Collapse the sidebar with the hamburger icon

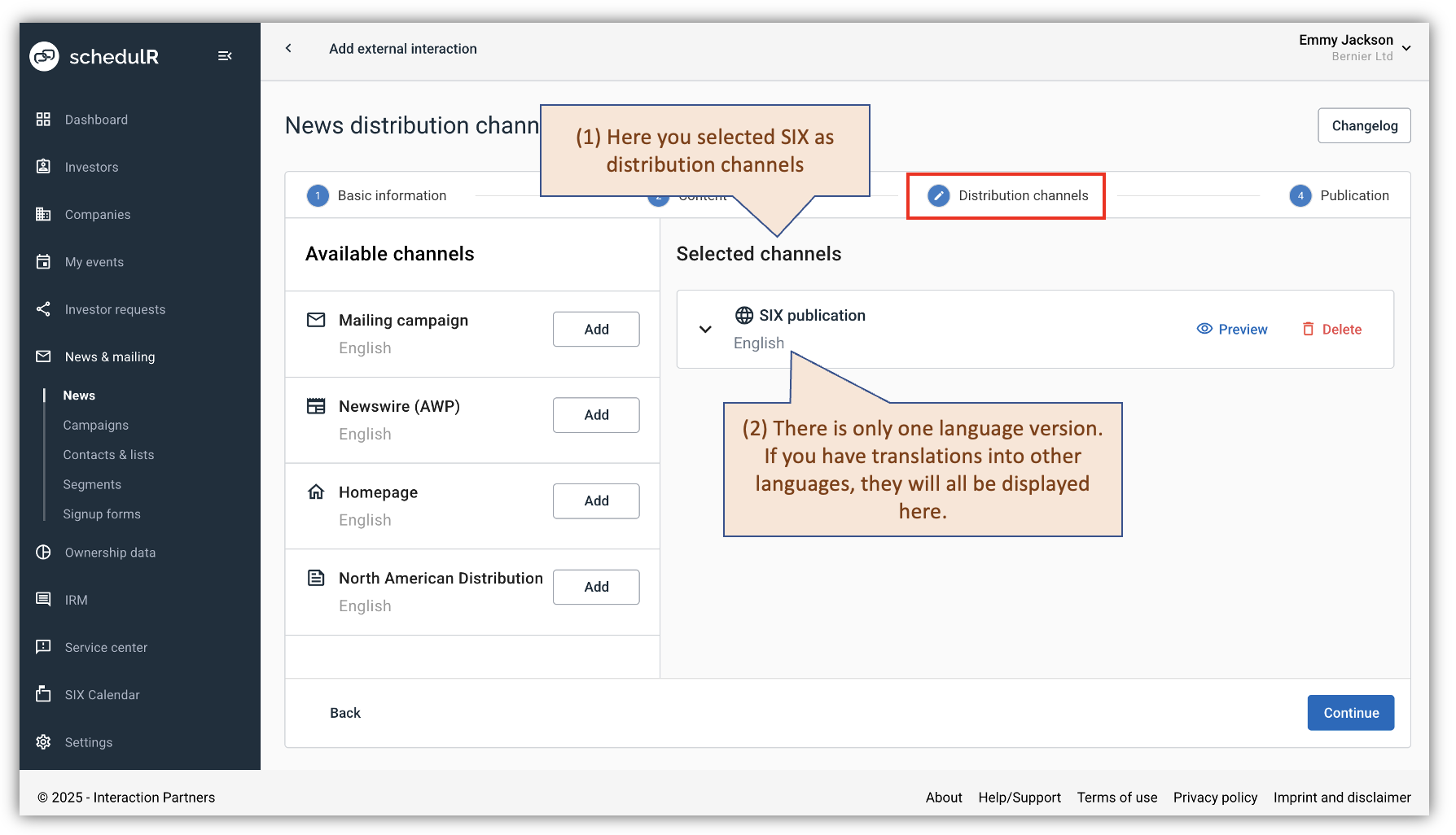point(225,55)
